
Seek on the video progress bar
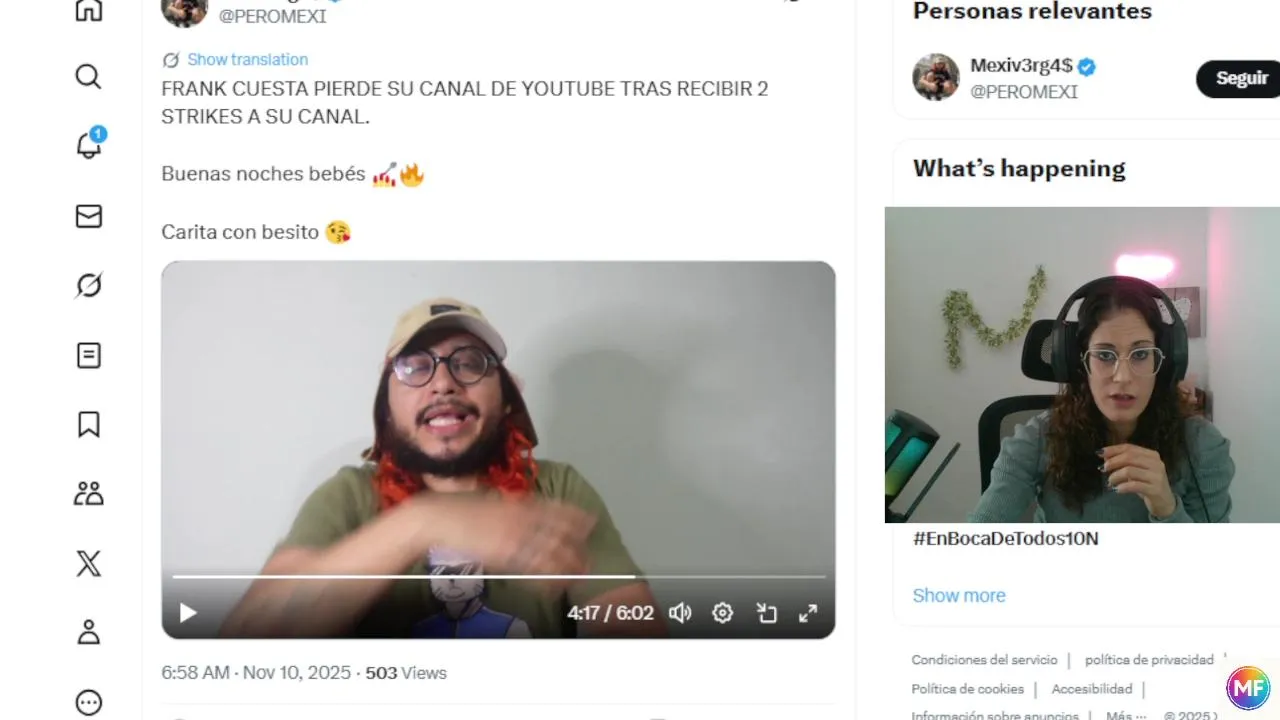(x=499, y=577)
